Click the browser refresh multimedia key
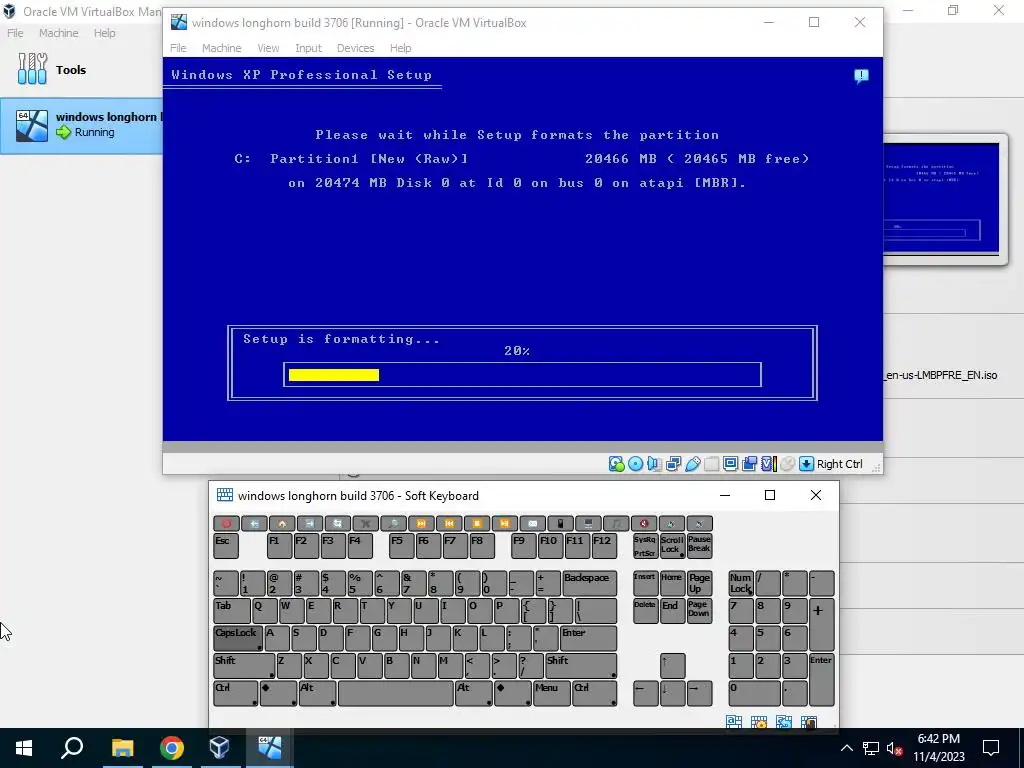 tap(338, 524)
